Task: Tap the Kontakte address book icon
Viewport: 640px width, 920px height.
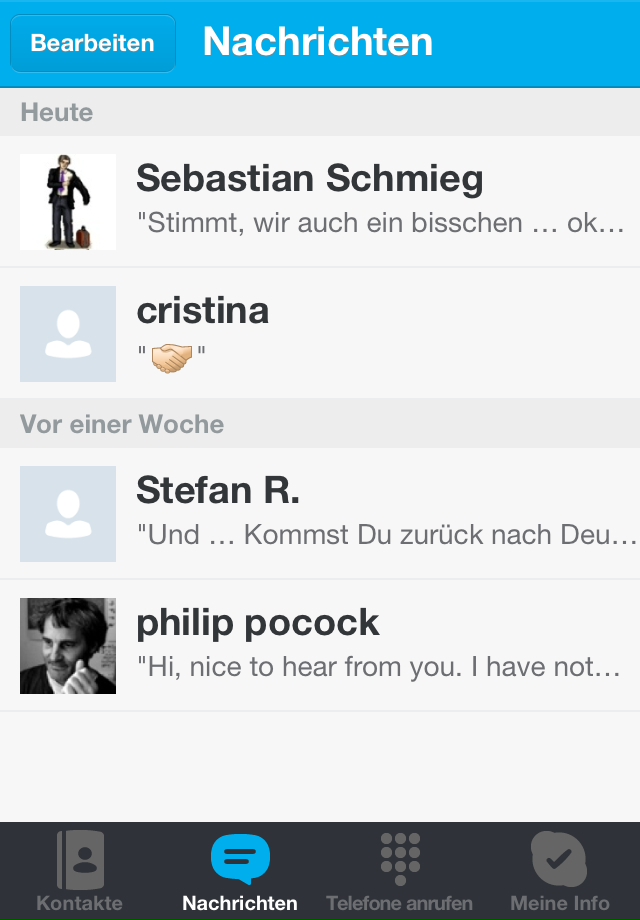Action: coord(80,859)
